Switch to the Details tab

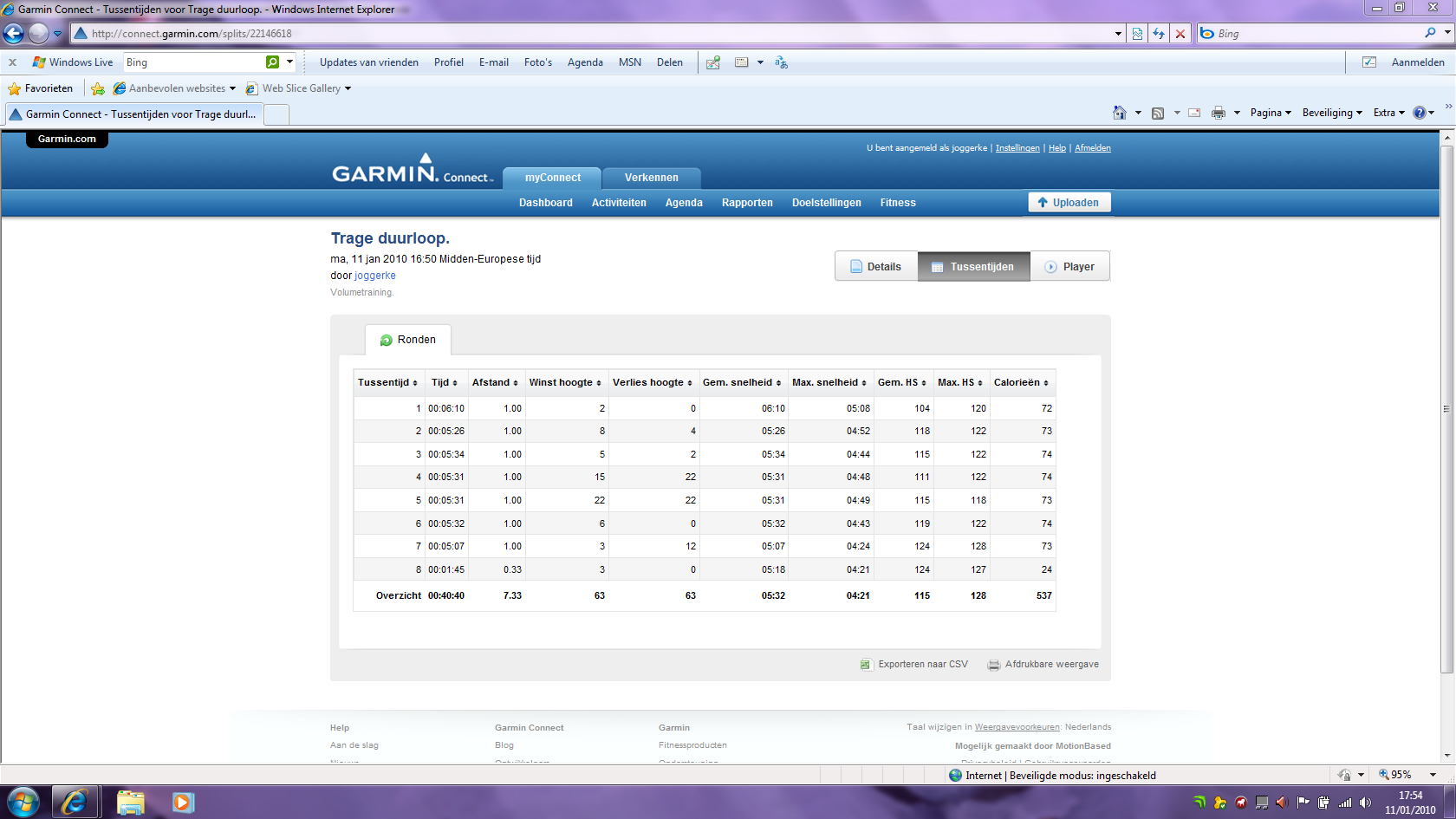click(x=876, y=267)
